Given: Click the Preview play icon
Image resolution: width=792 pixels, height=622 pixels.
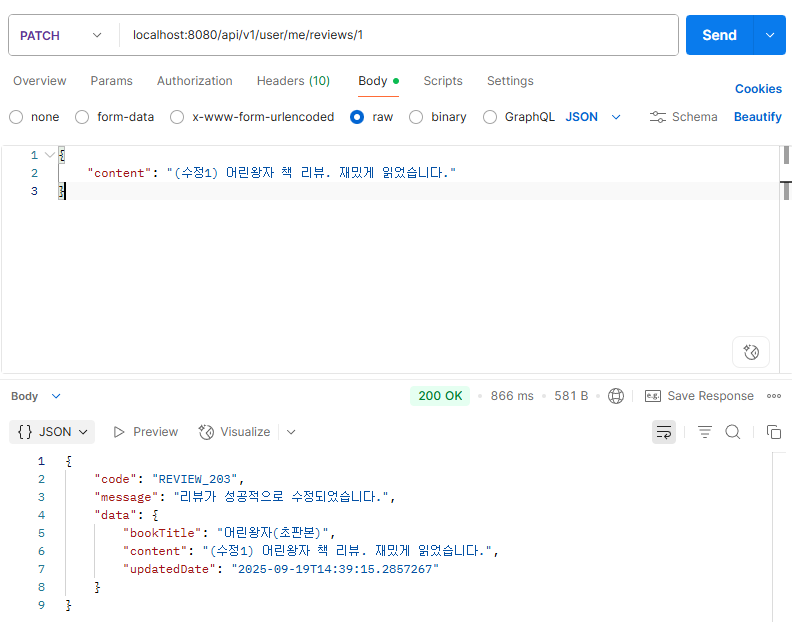Looking at the screenshot, I should 119,432.
